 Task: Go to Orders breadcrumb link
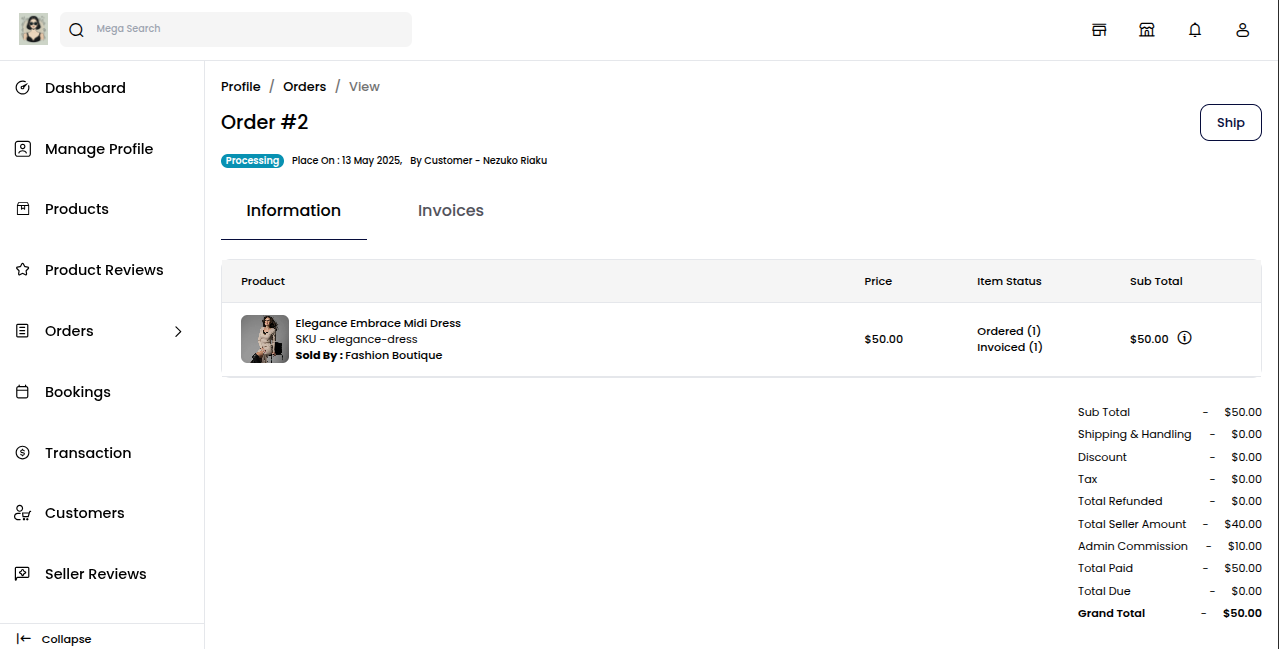(x=304, y=87)
